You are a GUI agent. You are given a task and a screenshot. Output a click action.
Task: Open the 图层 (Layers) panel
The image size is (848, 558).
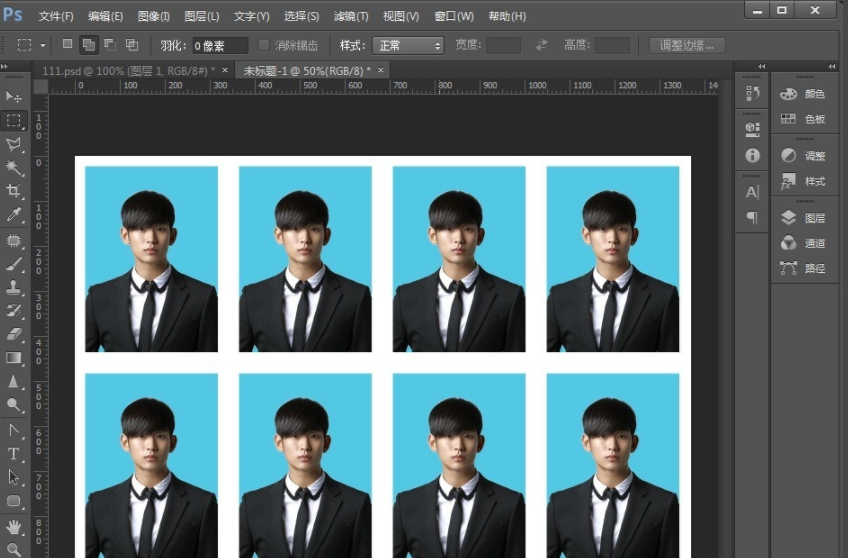(804, 218)
